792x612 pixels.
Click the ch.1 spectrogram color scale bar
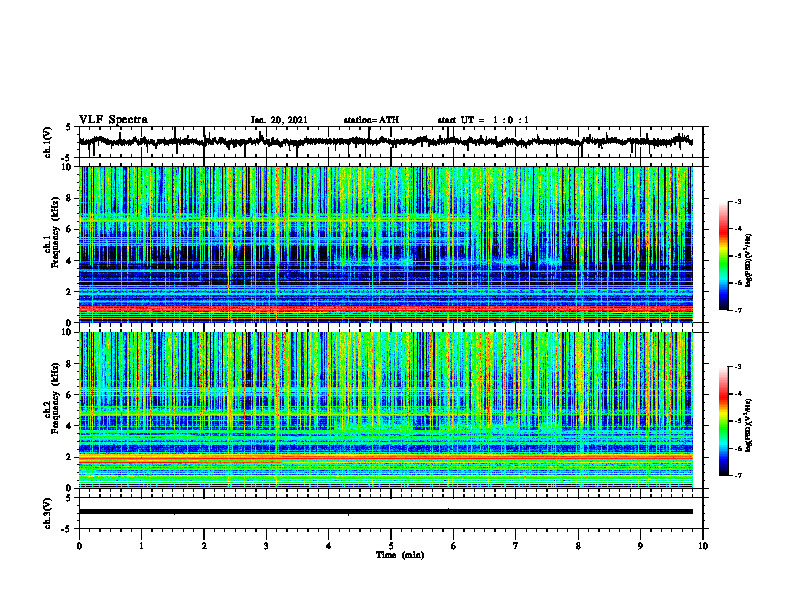click(x=724, y=256)
